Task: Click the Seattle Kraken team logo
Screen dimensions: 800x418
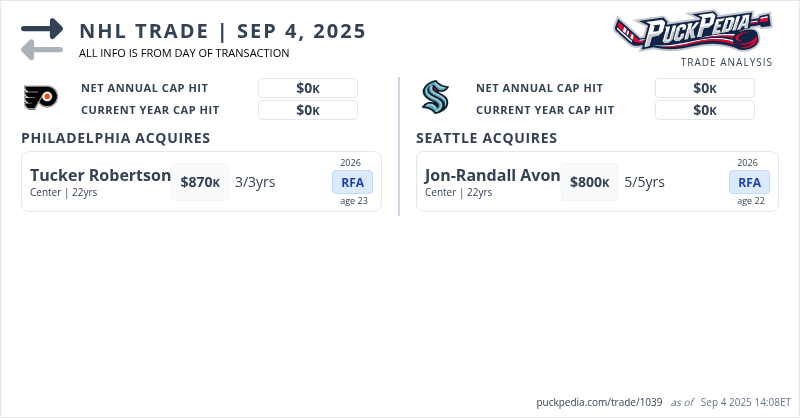Action: click(x=435, y=97)
